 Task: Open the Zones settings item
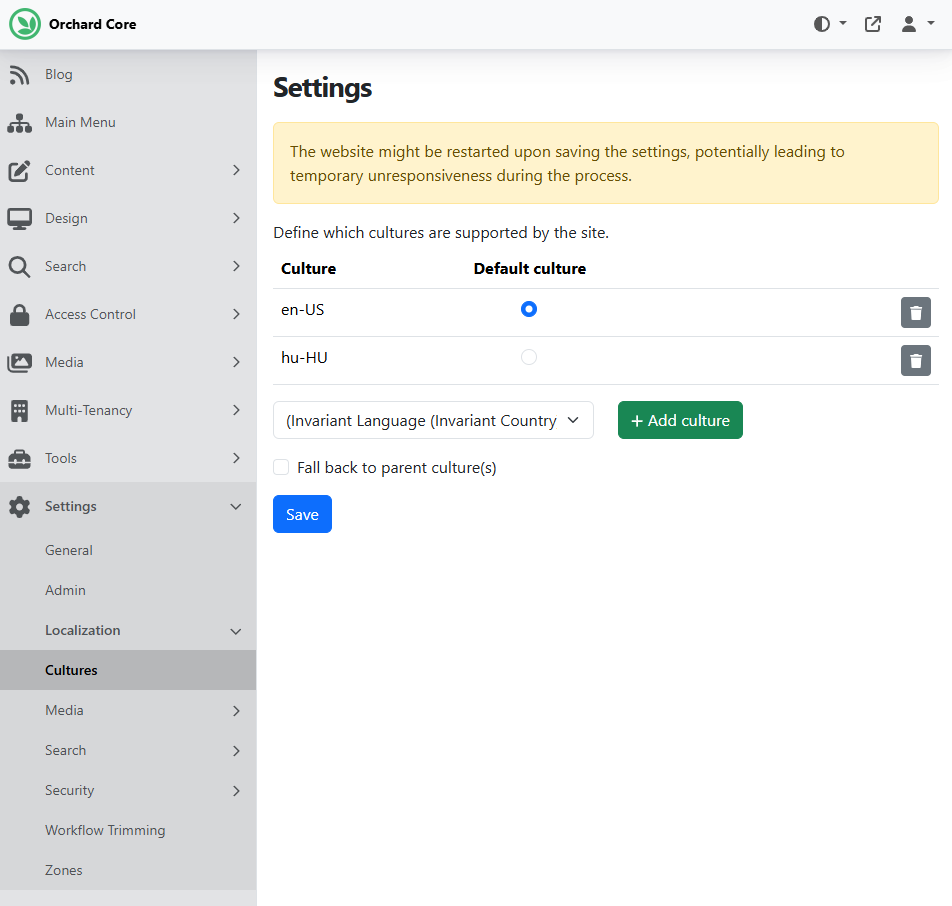[128, 870]
